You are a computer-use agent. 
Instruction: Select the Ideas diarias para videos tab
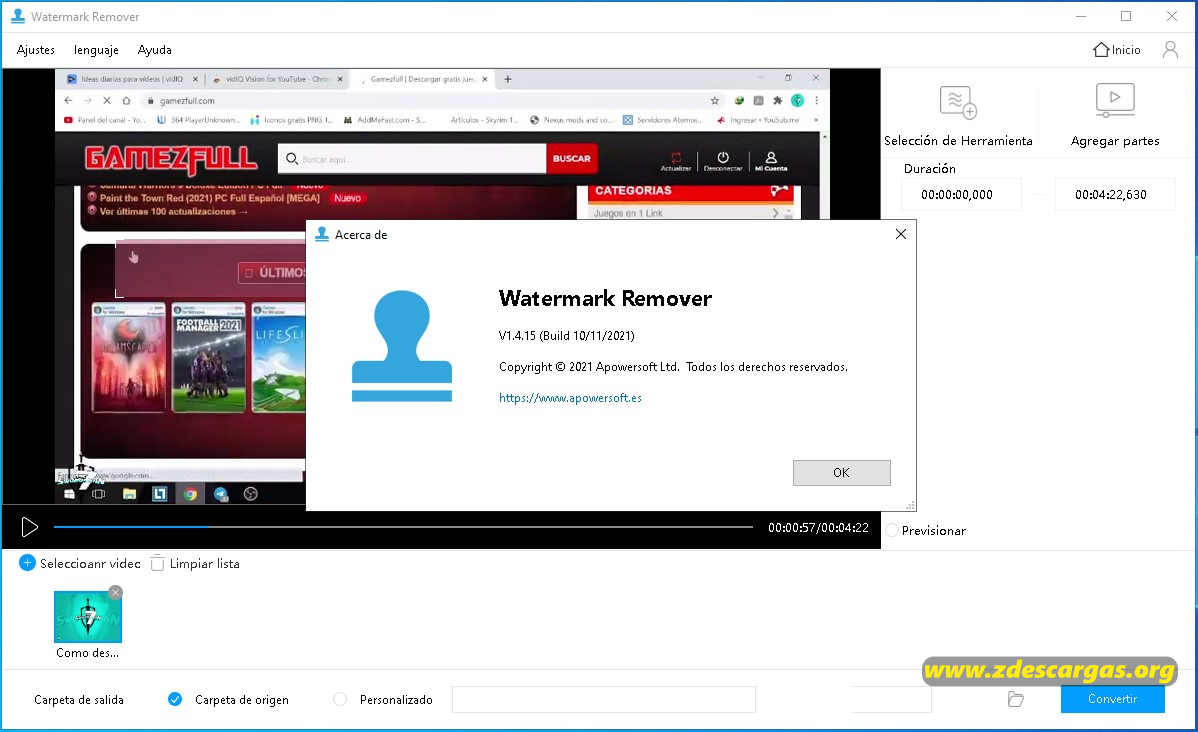[x=132, y=79]
